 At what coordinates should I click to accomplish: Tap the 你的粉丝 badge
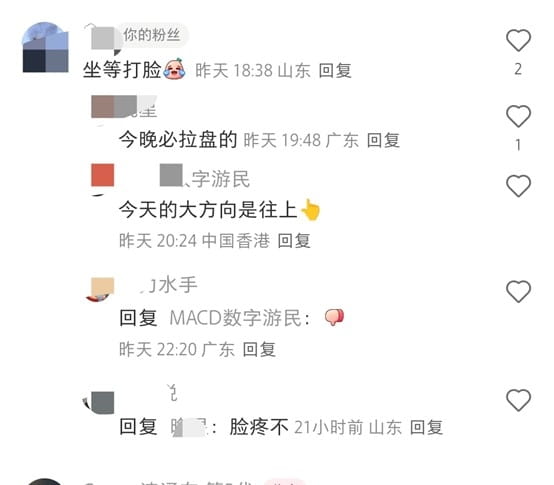152,35
